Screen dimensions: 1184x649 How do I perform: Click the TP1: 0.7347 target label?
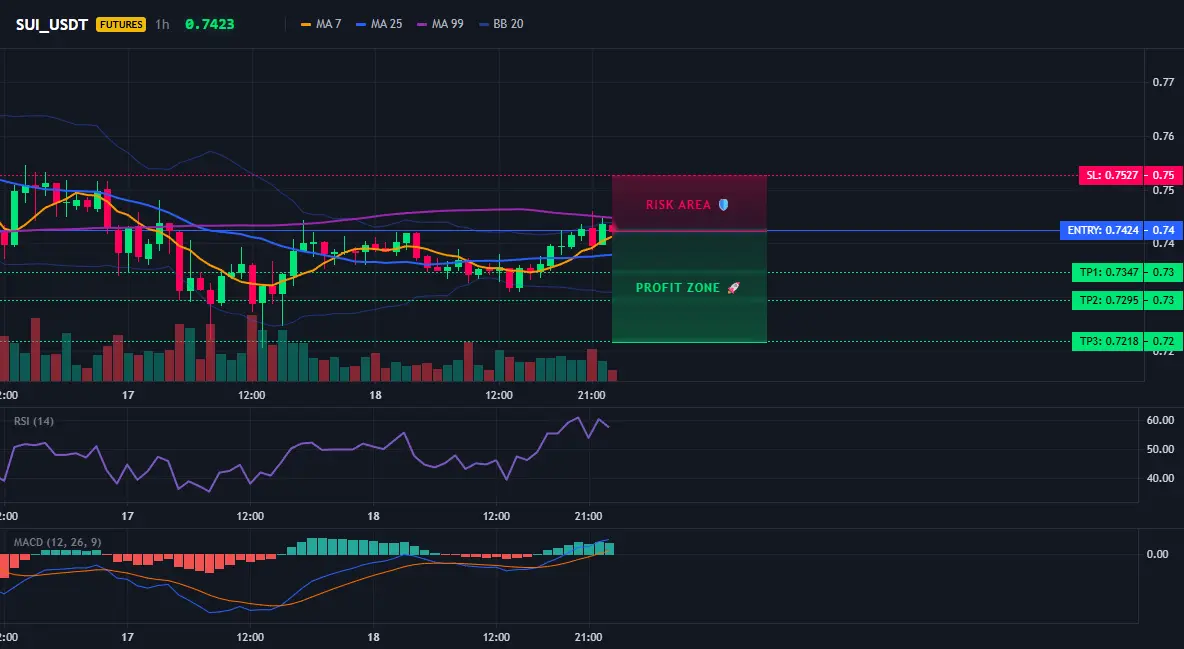1108,272
